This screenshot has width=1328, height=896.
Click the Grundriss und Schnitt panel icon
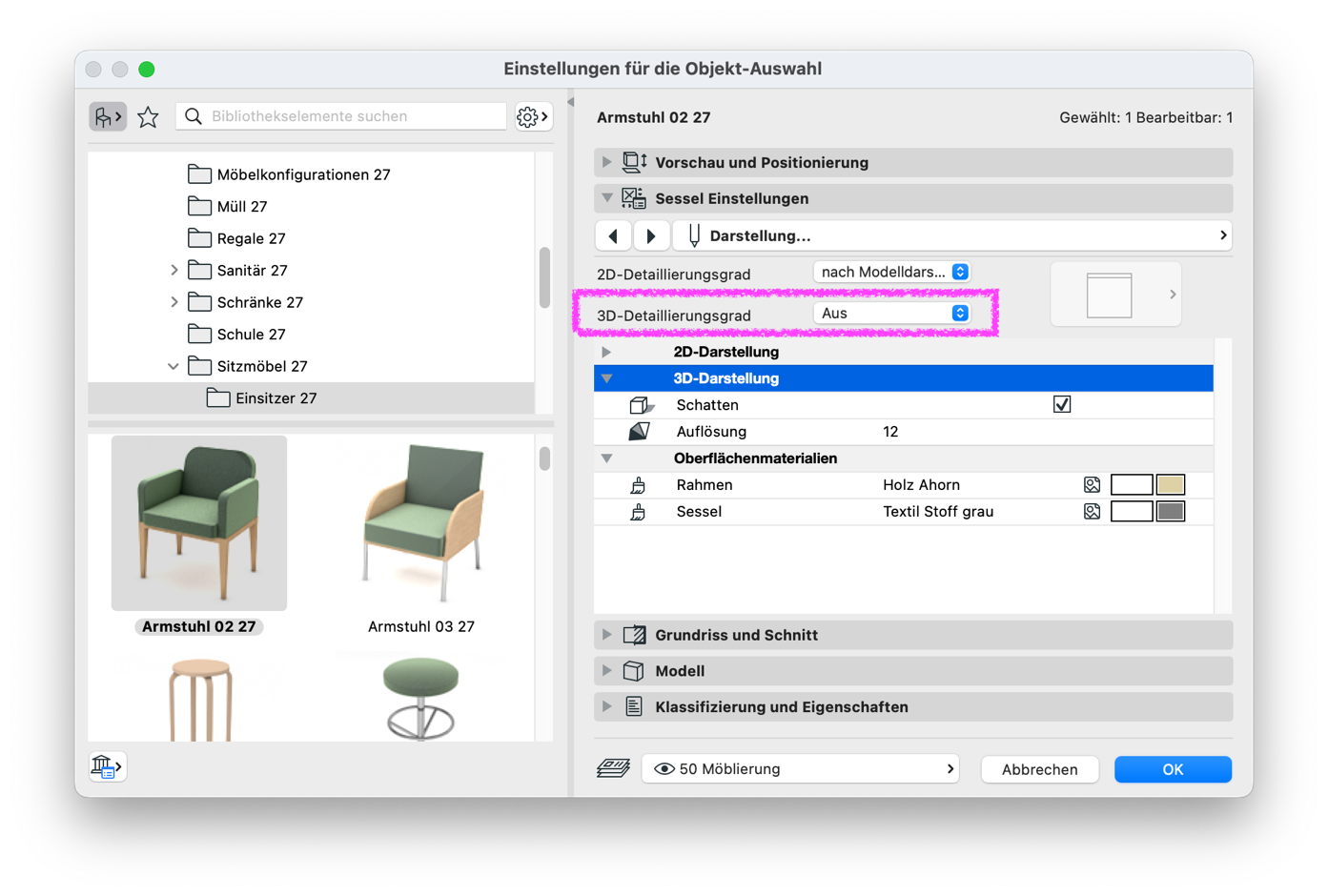coord(635,635)
